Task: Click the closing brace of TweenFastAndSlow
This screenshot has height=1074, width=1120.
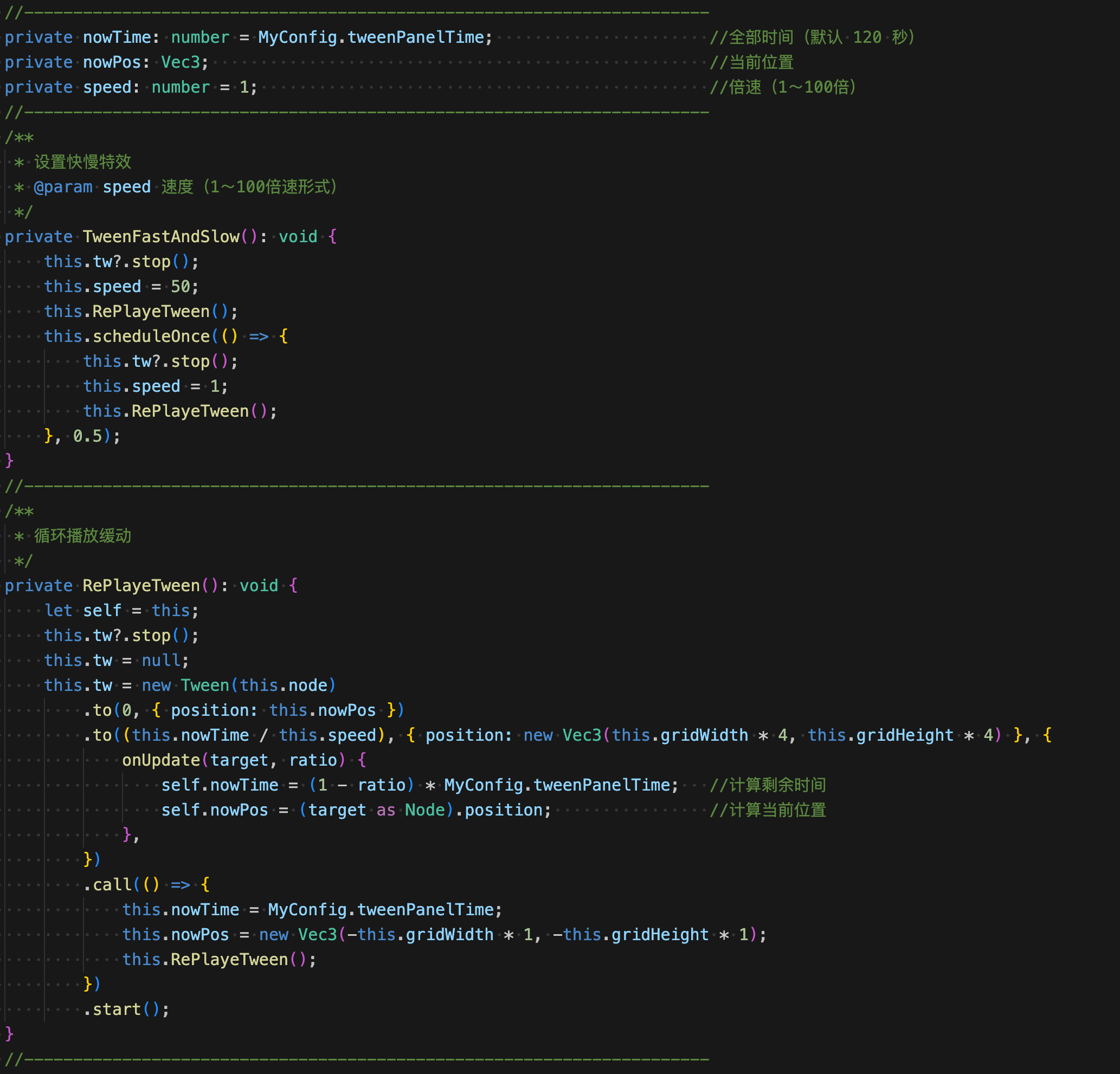Action: (x=9, y=461)
